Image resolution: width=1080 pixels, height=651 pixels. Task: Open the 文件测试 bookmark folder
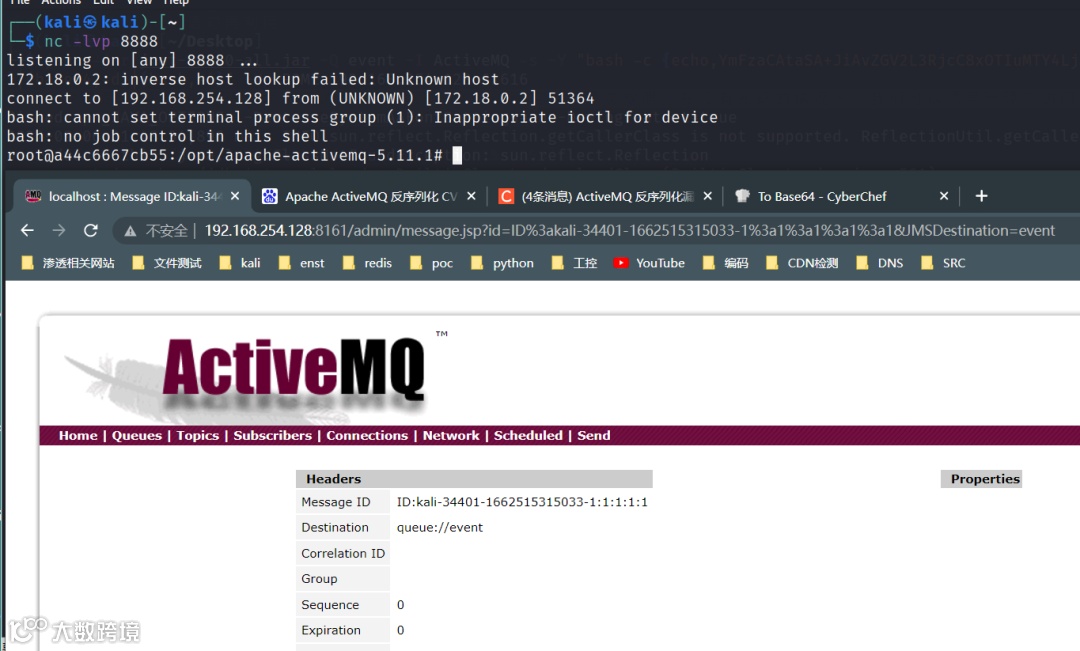click(167, 263)
